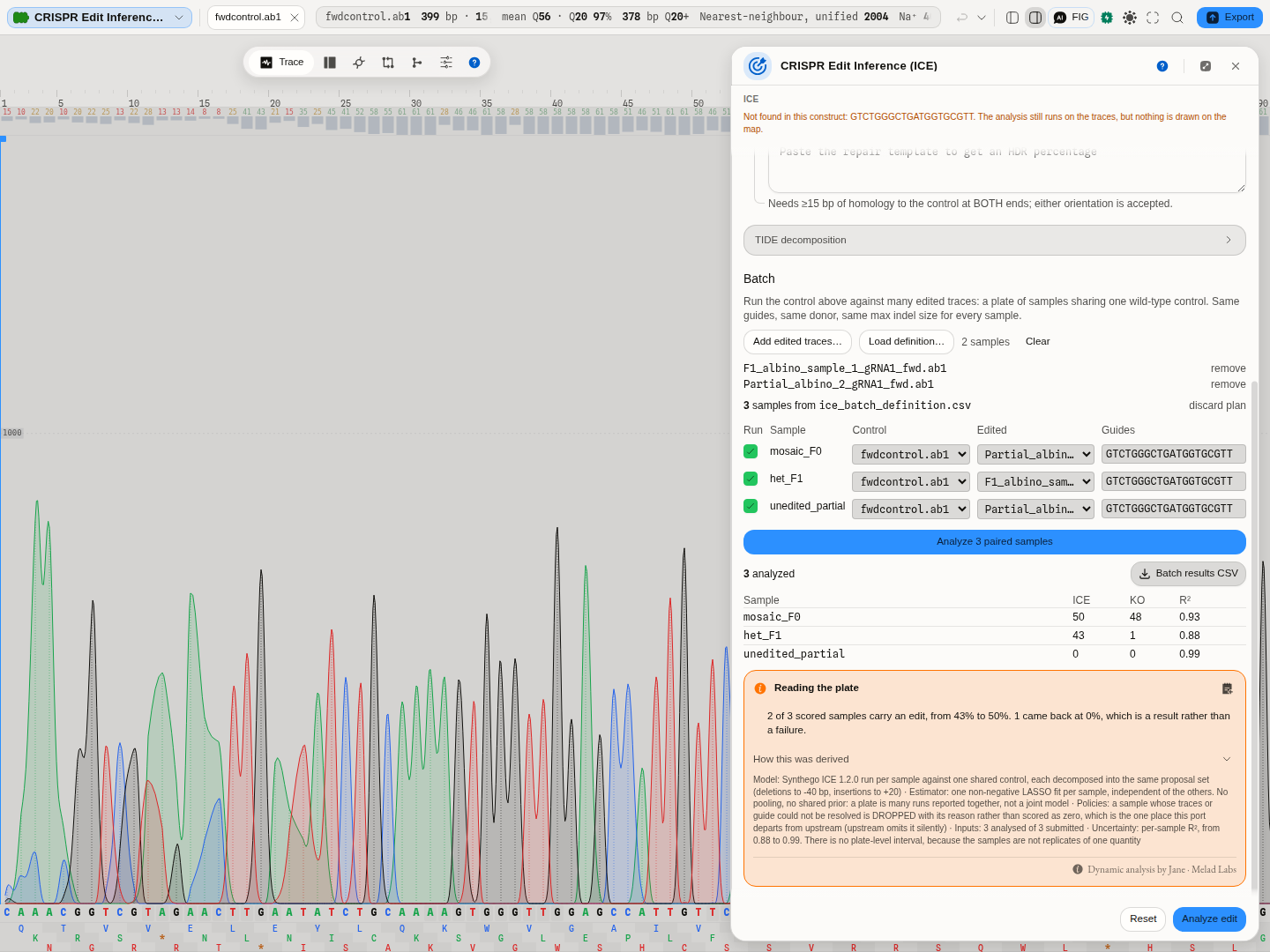Remove Partial_albino_2_gRNA1_fwd.ab1 trace

[1228, 384]
